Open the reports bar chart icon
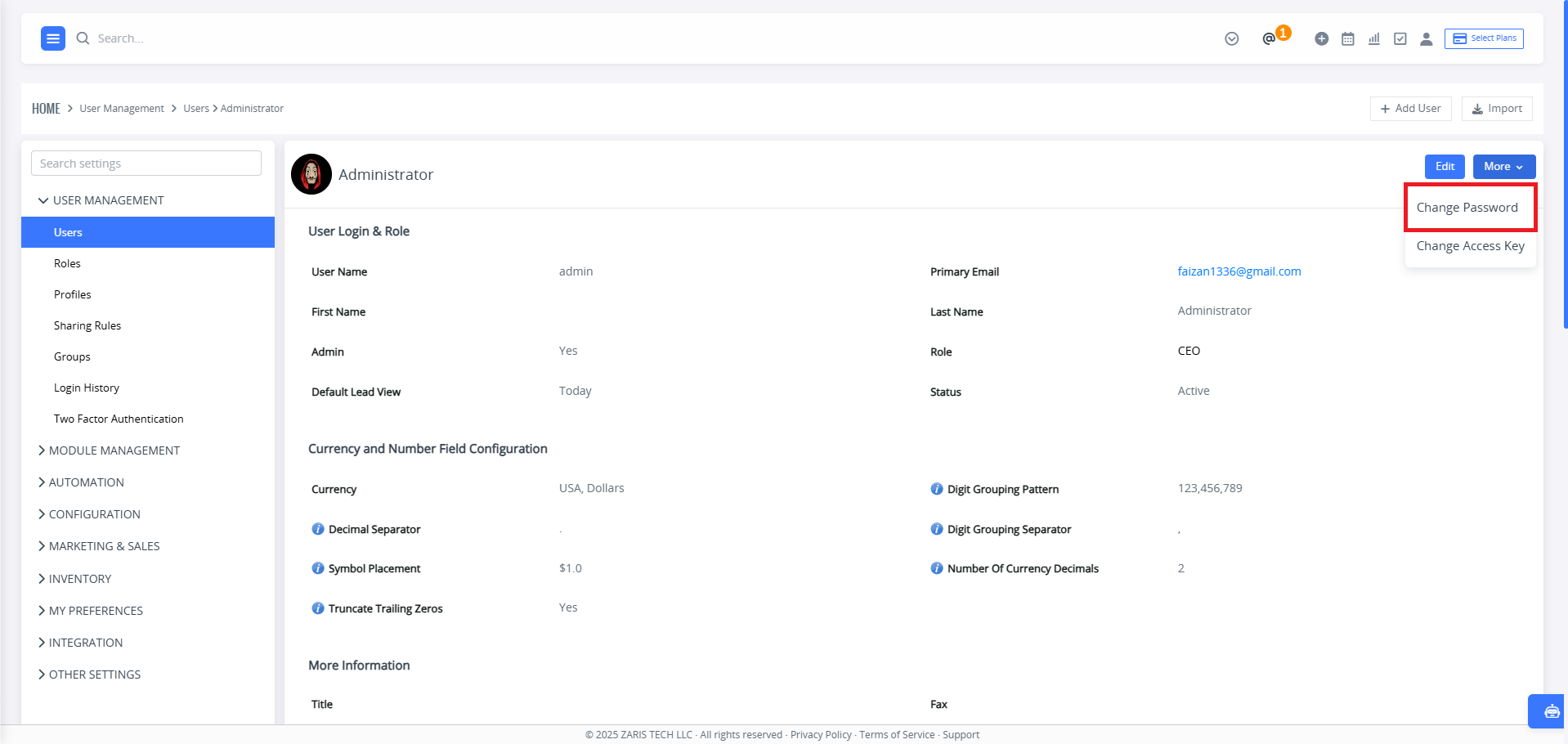Screen dimensions: 1568x744 click(1374, 38)
